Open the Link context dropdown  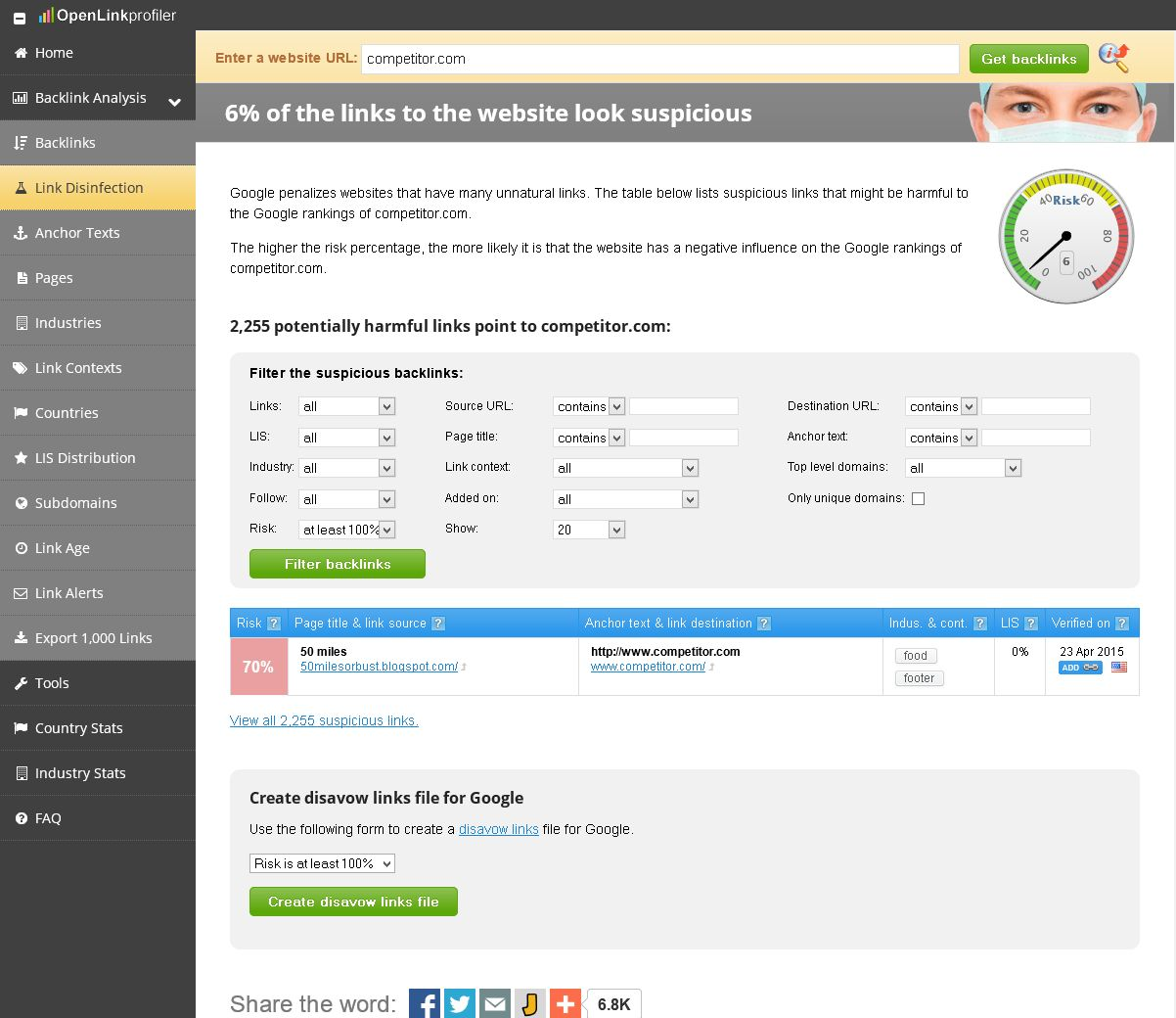[x=625, y=468]
